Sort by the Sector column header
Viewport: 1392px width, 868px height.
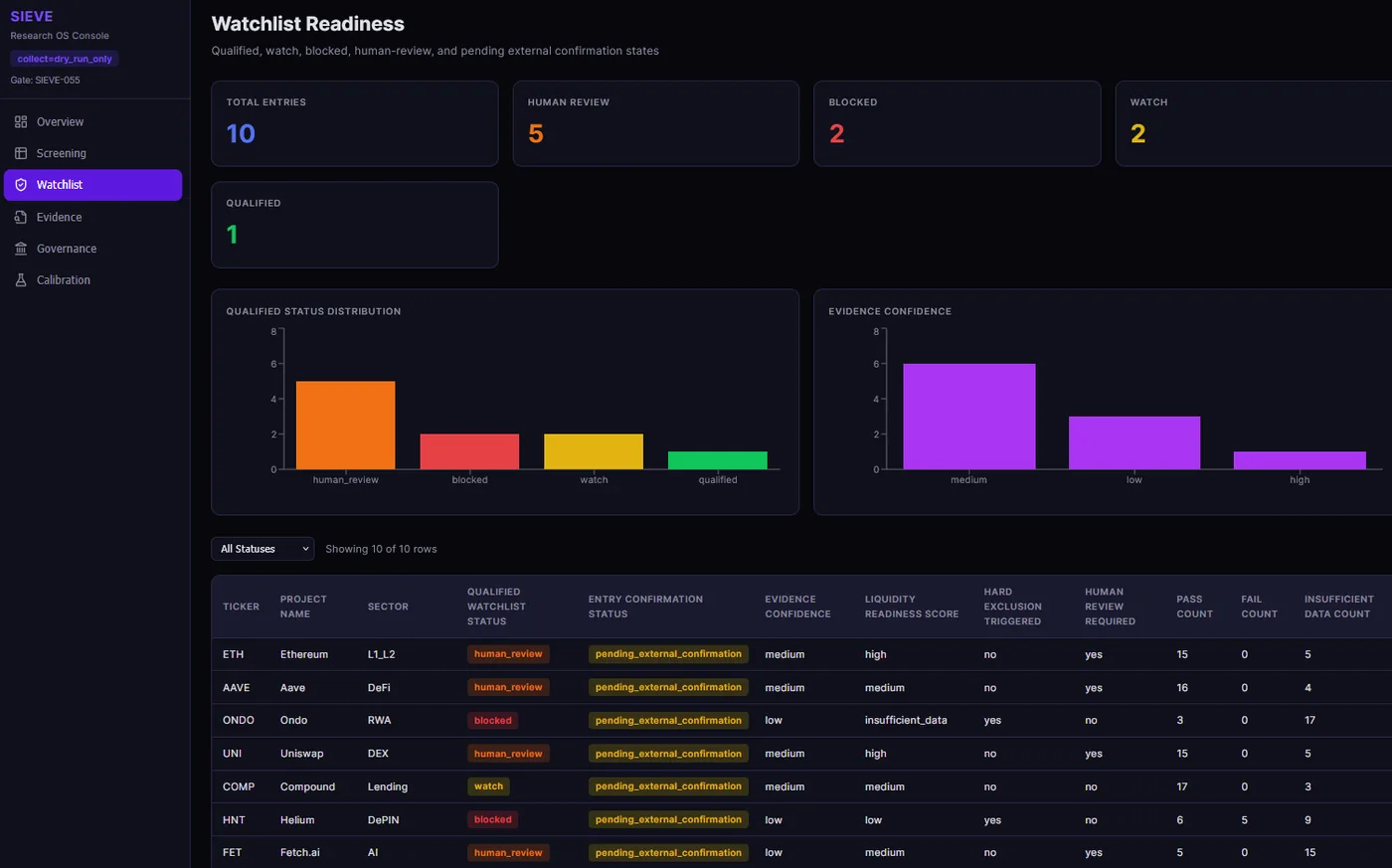tap(388, 607)
